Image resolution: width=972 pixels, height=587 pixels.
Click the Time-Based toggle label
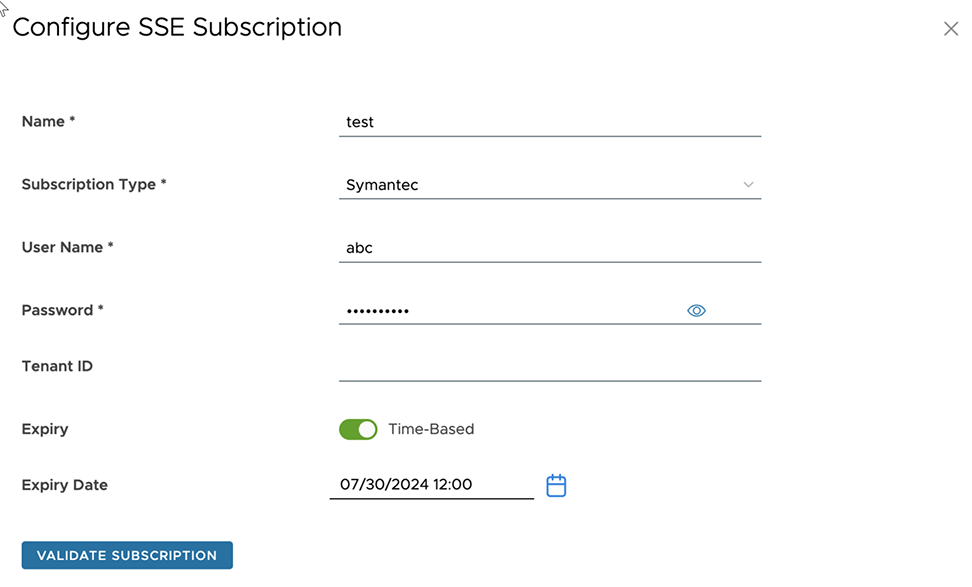click(431, 429)
